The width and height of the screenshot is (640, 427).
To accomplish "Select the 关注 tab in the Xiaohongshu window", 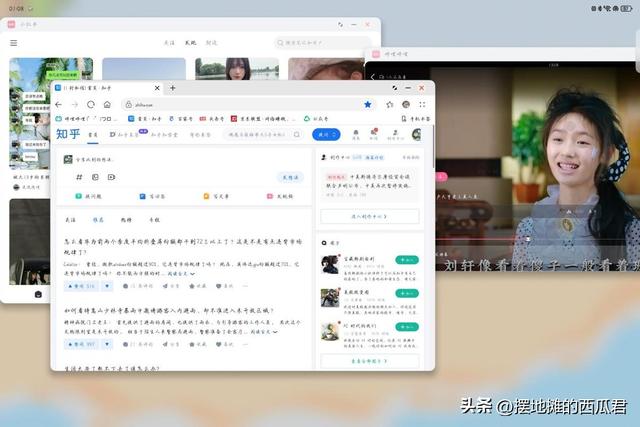I will (169, 42).
